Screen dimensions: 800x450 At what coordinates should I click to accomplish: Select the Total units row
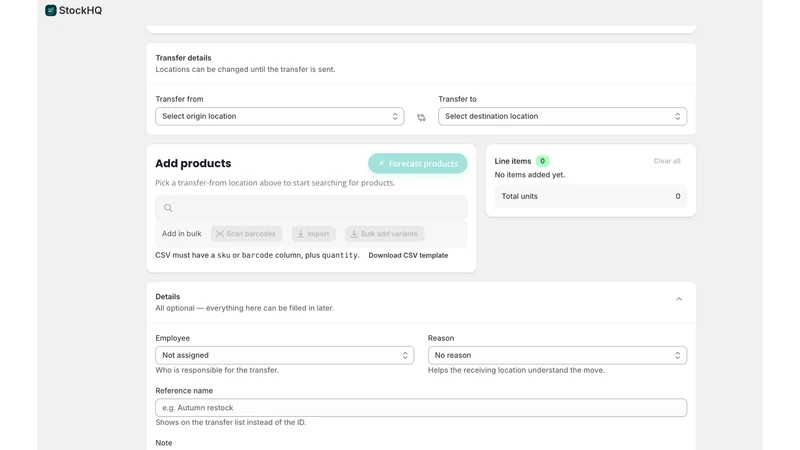590,196
